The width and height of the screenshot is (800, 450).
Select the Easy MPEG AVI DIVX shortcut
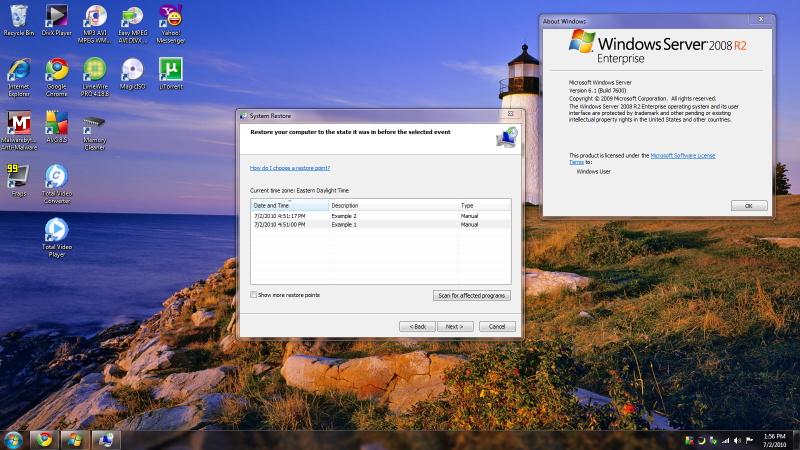click(x=133, y=24)
